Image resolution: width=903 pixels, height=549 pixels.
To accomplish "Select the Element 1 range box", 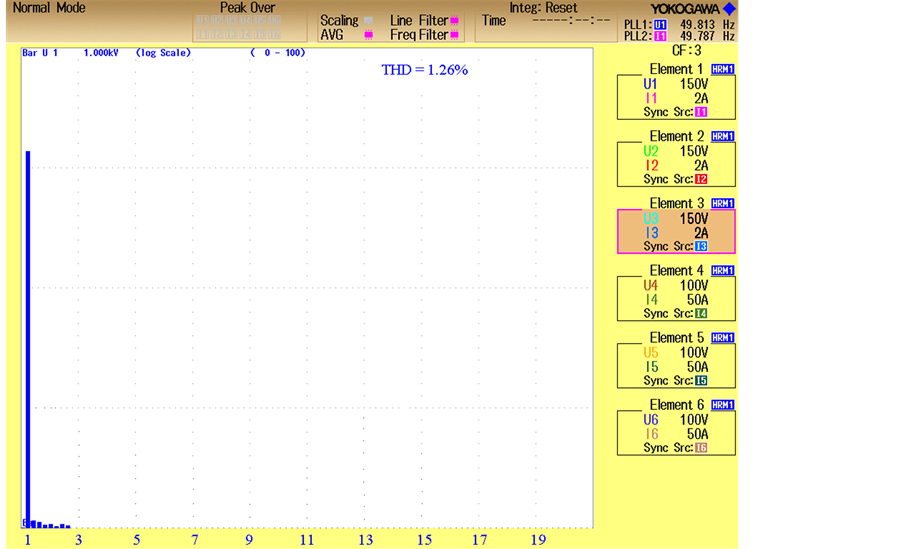I will pyautogui.click(x=676, y=98).
